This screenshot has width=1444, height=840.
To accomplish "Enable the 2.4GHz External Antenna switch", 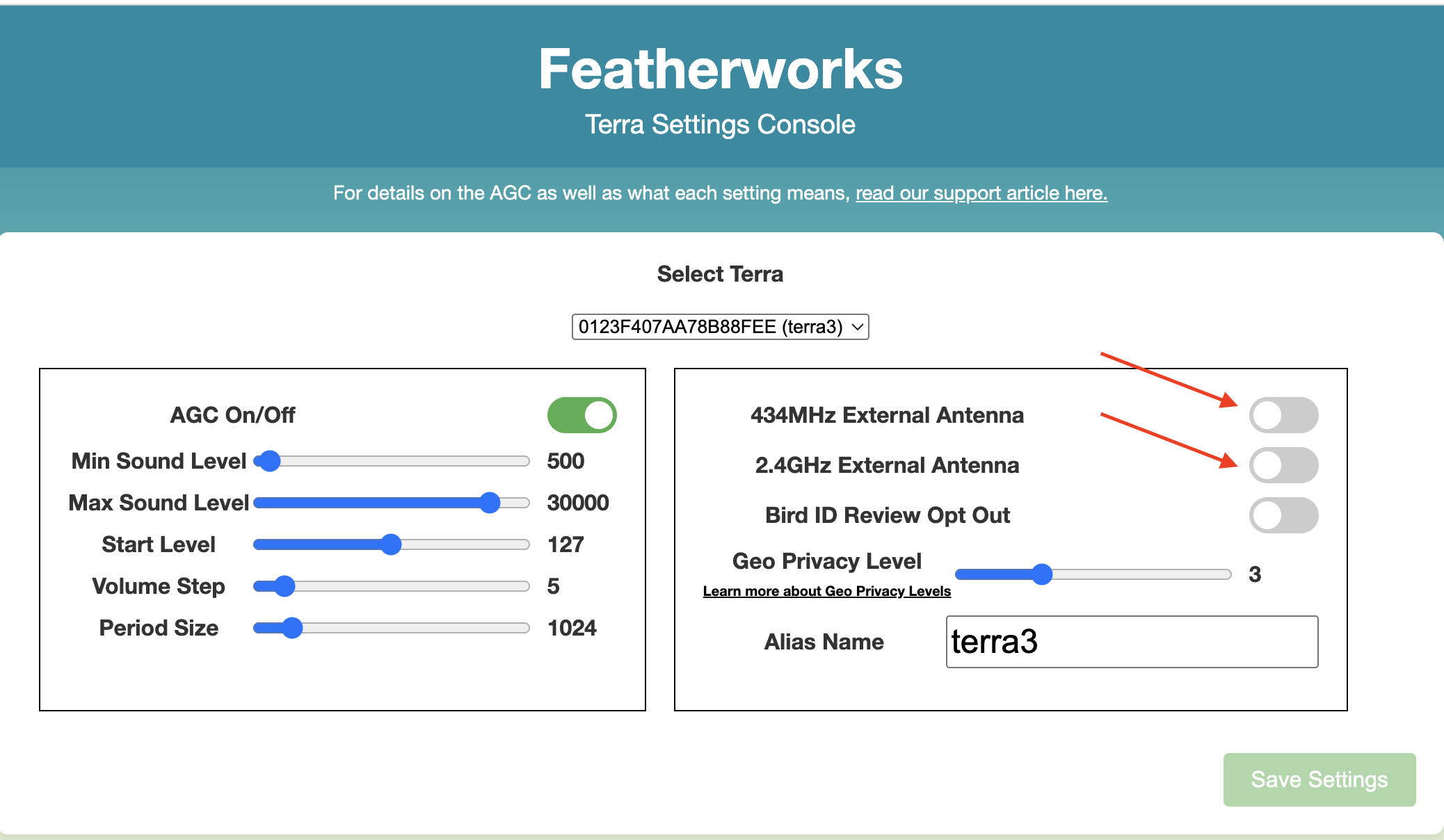I will point(1283,465).
